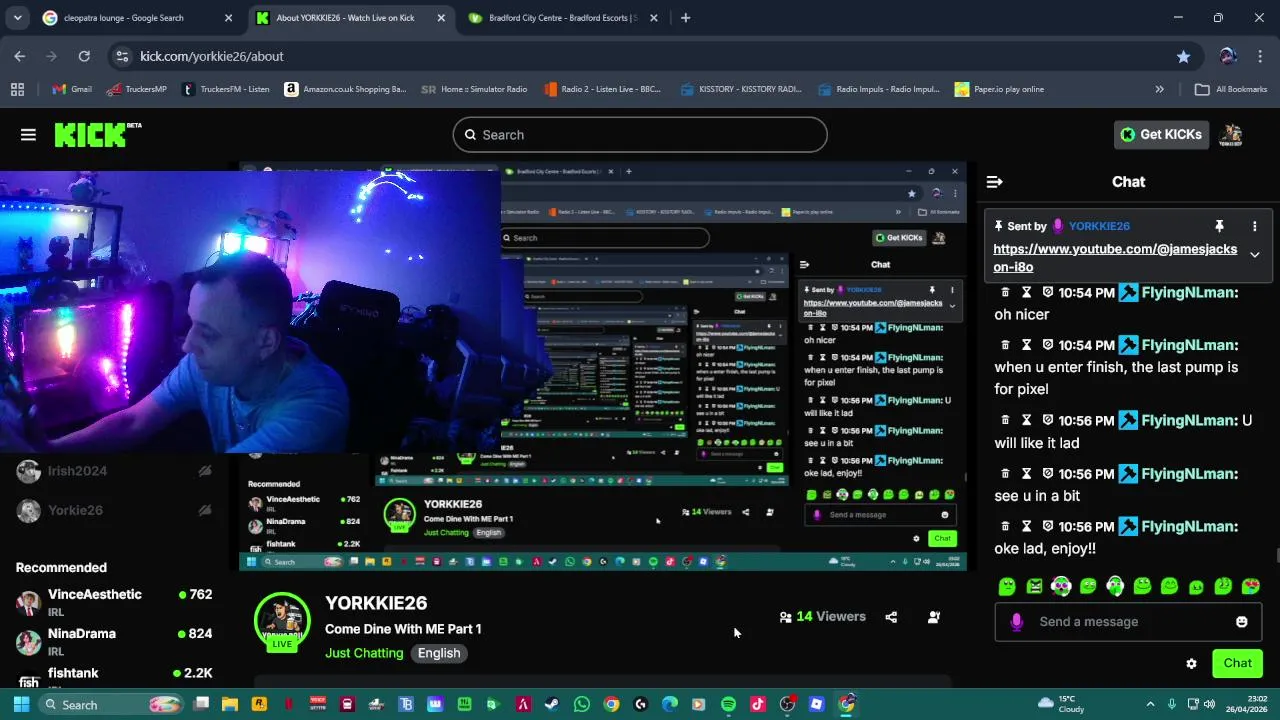The height and width of the screenshot is (720, 1280).
Task: Click the purple identity icon in message box
Action: [1017, 621]
